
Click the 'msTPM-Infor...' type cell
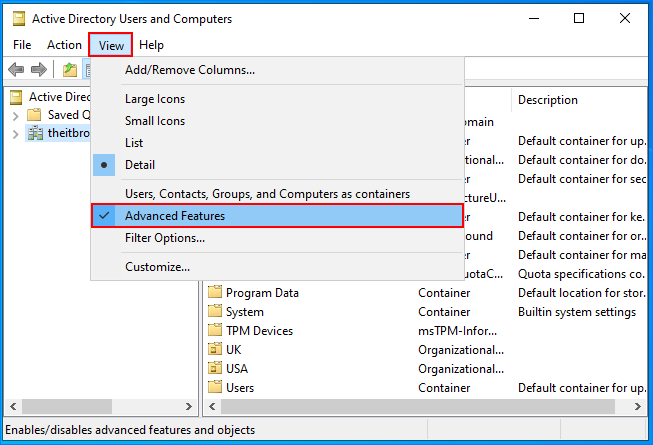coord(457,331)
